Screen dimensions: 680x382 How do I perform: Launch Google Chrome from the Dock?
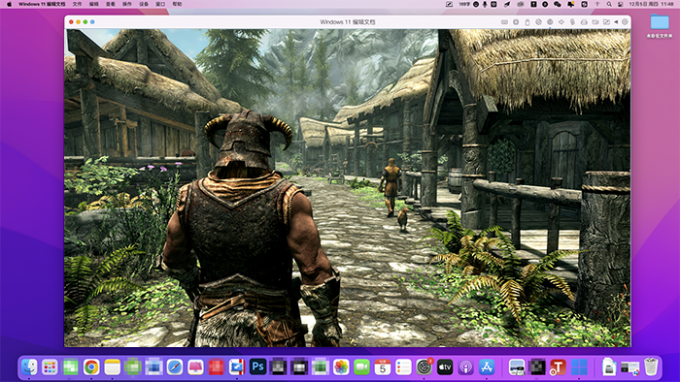point(91,367)
